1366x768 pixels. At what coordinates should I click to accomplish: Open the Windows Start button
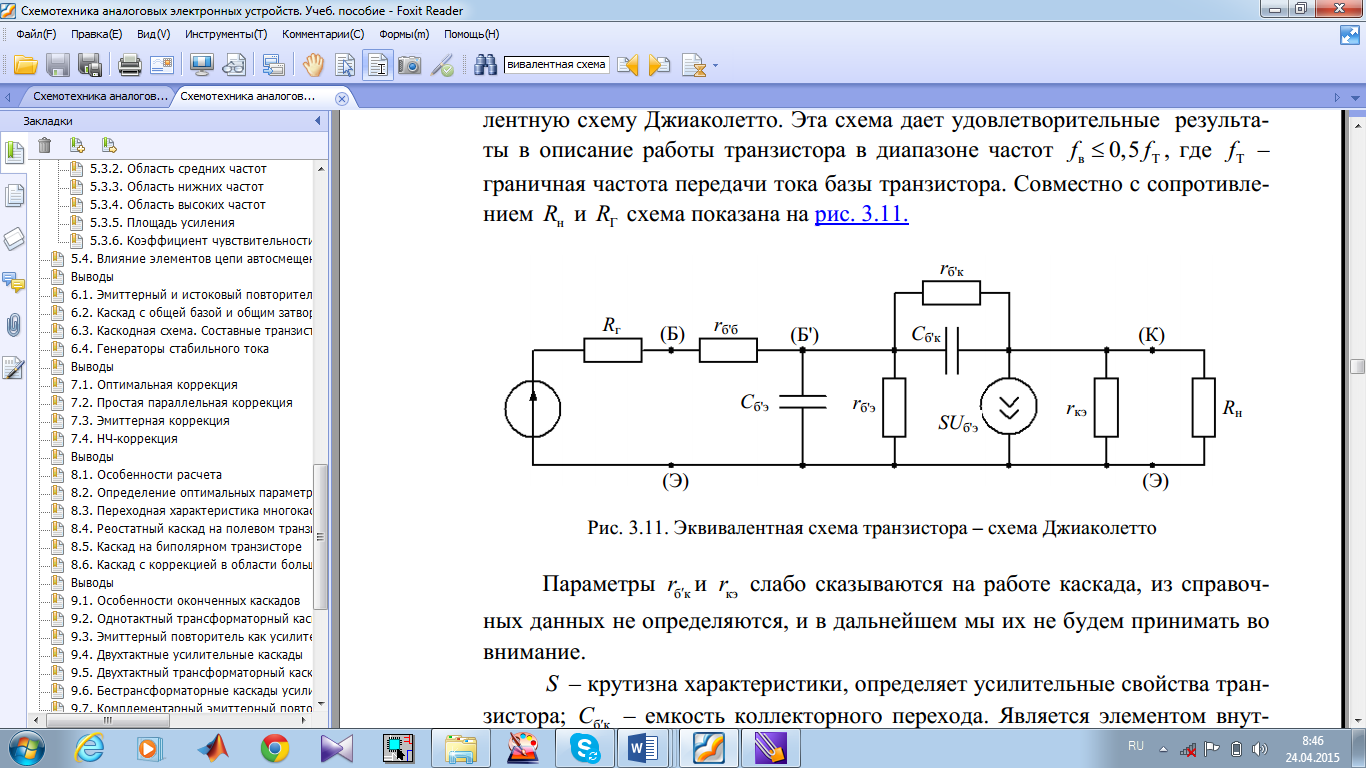coord(26,747)
